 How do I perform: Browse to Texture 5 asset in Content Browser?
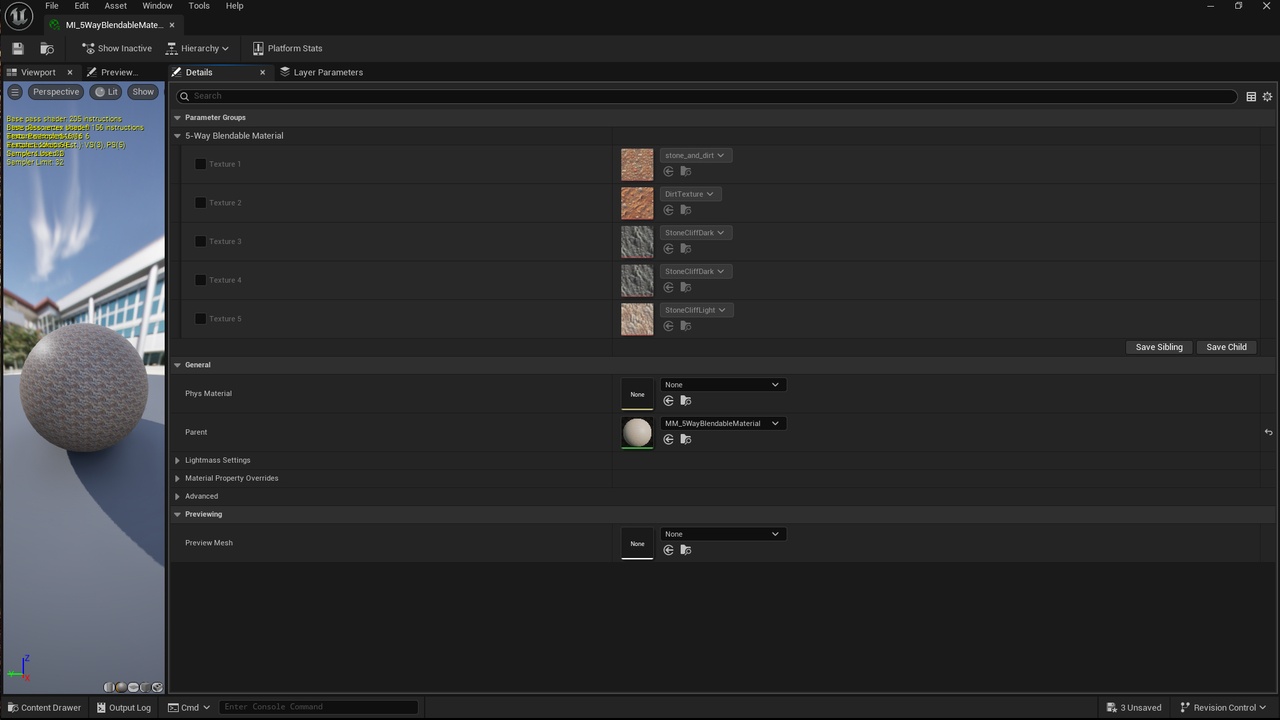(x=686, y=326)
